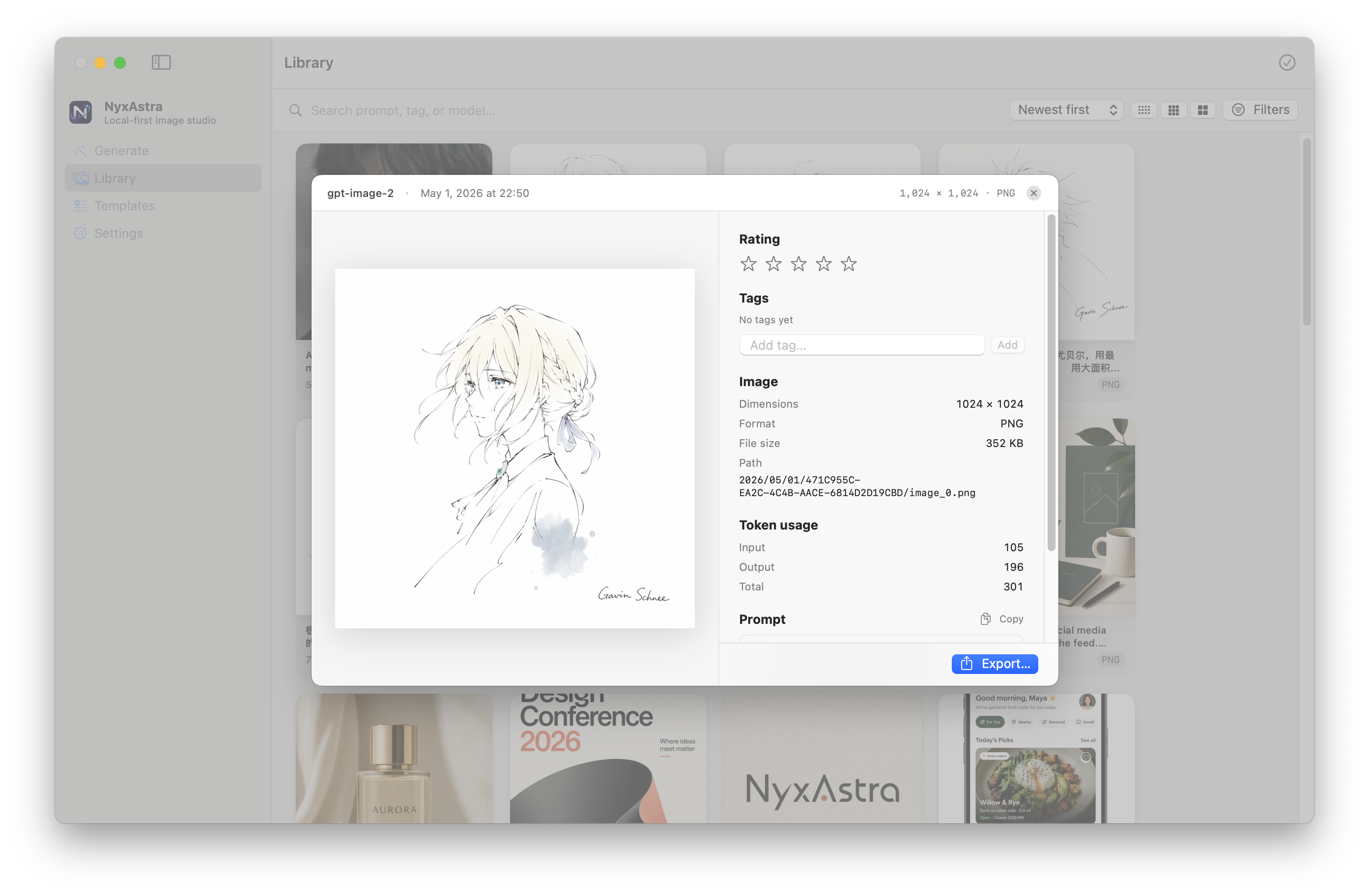Copy the prompt text
The height and width of the screenshot is (896, 1369).
click(x=1001, y=619)
